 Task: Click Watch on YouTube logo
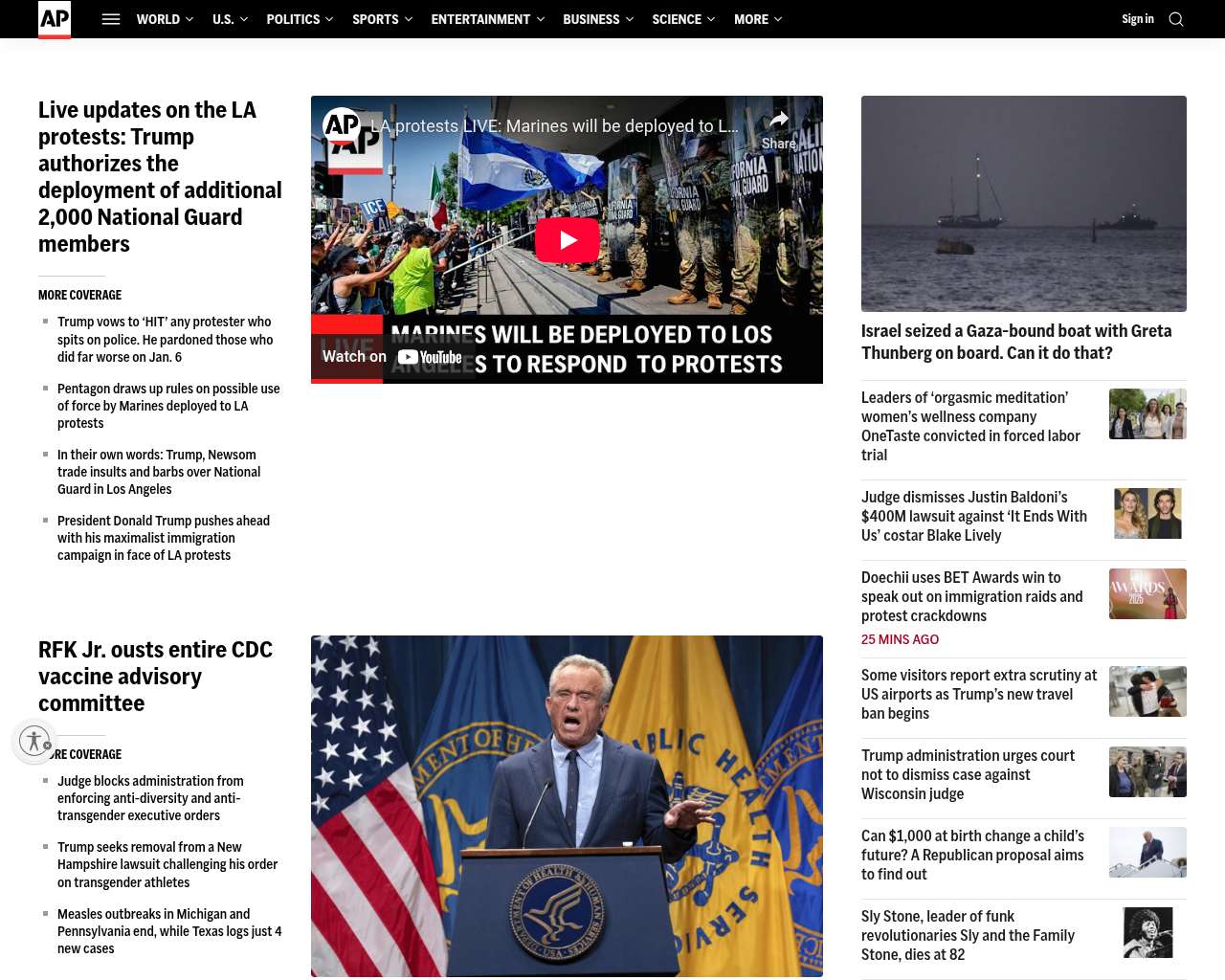[392, 357]
